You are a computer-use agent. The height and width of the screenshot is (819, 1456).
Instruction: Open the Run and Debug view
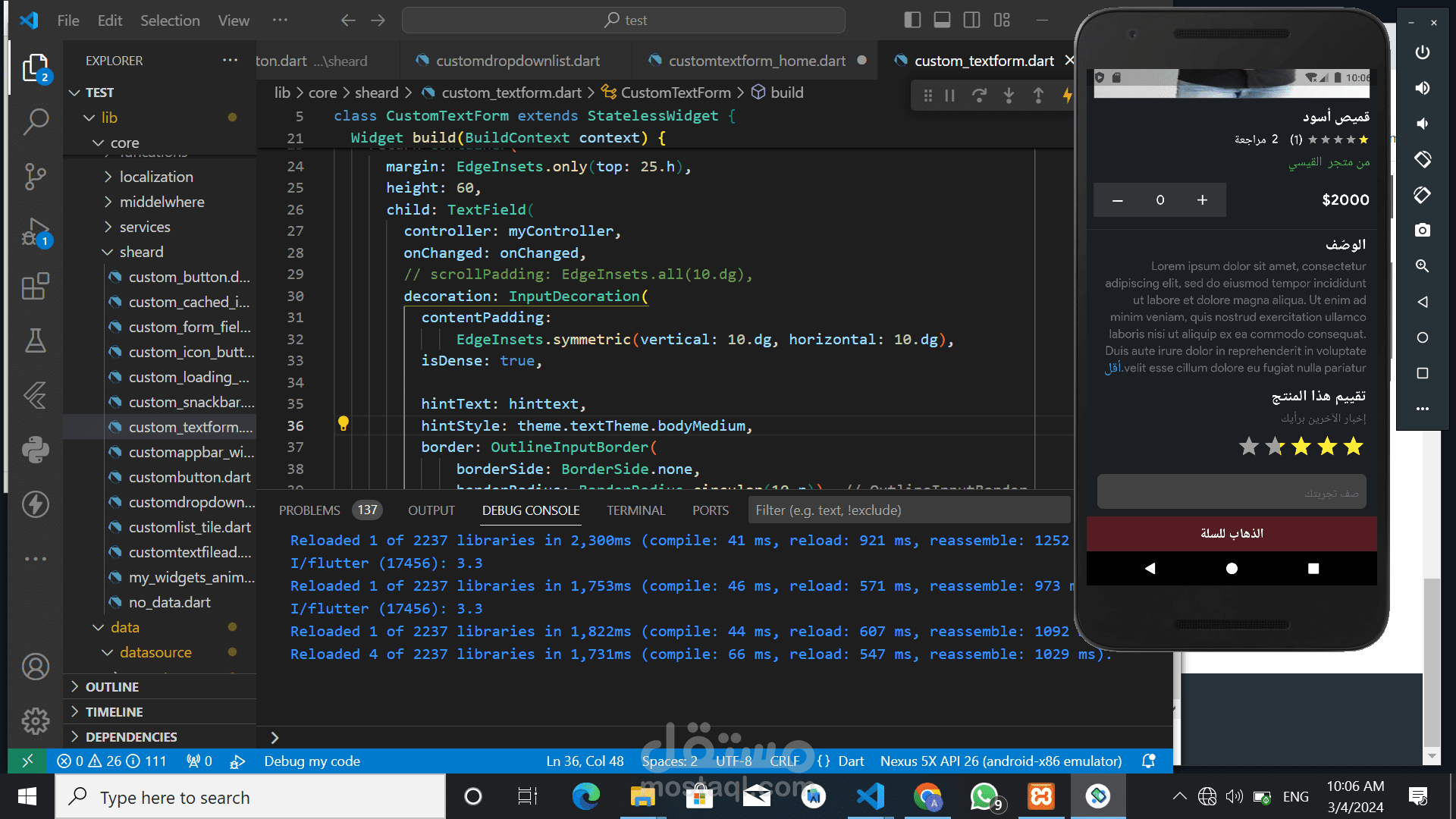(35, 232)
